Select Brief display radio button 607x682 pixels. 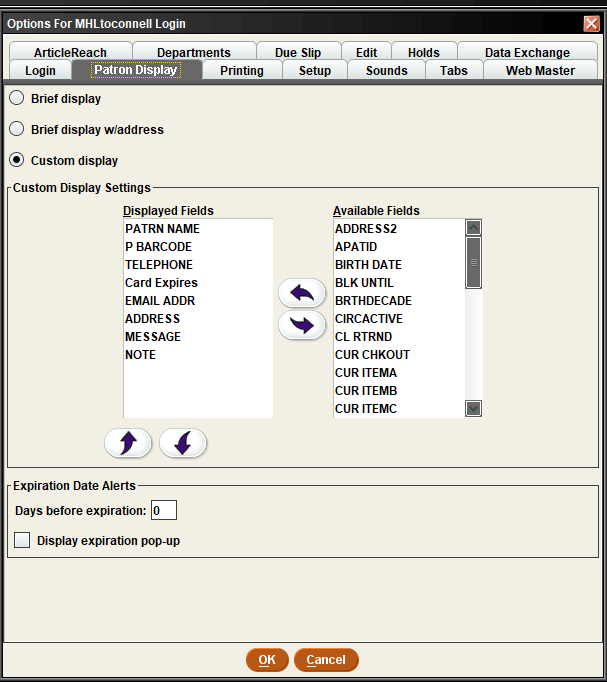[x=17, y=98]
